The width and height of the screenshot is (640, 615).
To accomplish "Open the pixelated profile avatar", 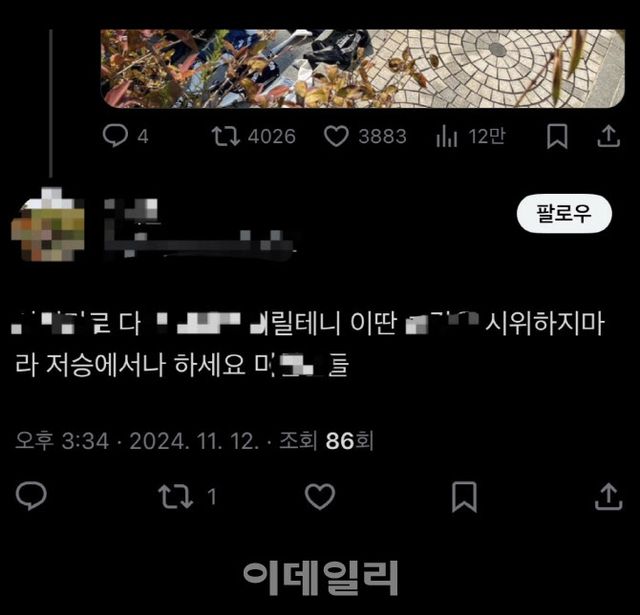I will click(48, 224).
